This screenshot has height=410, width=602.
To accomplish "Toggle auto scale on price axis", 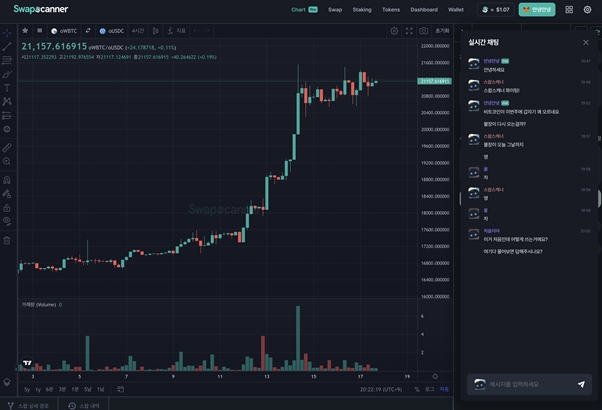I will (x=445, y=389).
